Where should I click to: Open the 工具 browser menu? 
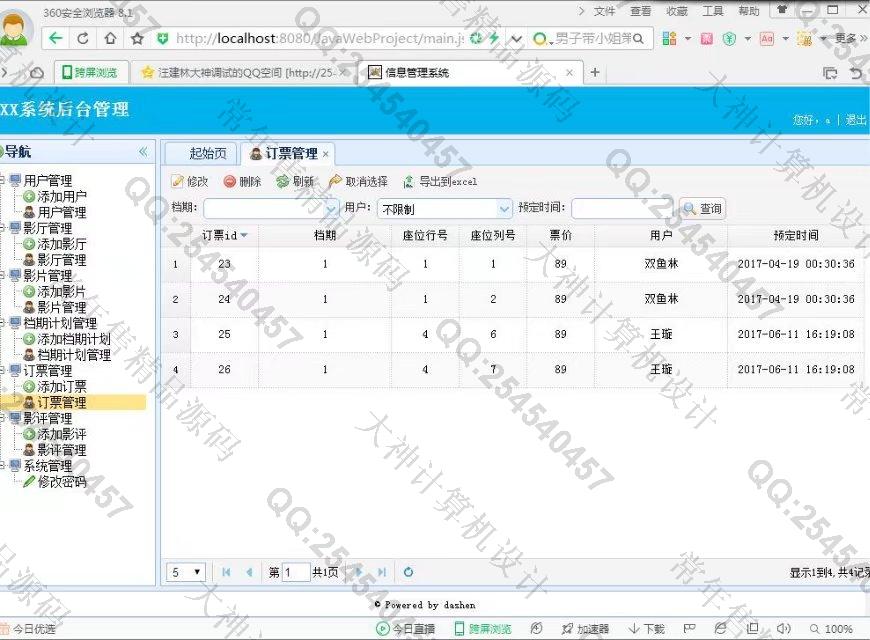pos(713,11)
